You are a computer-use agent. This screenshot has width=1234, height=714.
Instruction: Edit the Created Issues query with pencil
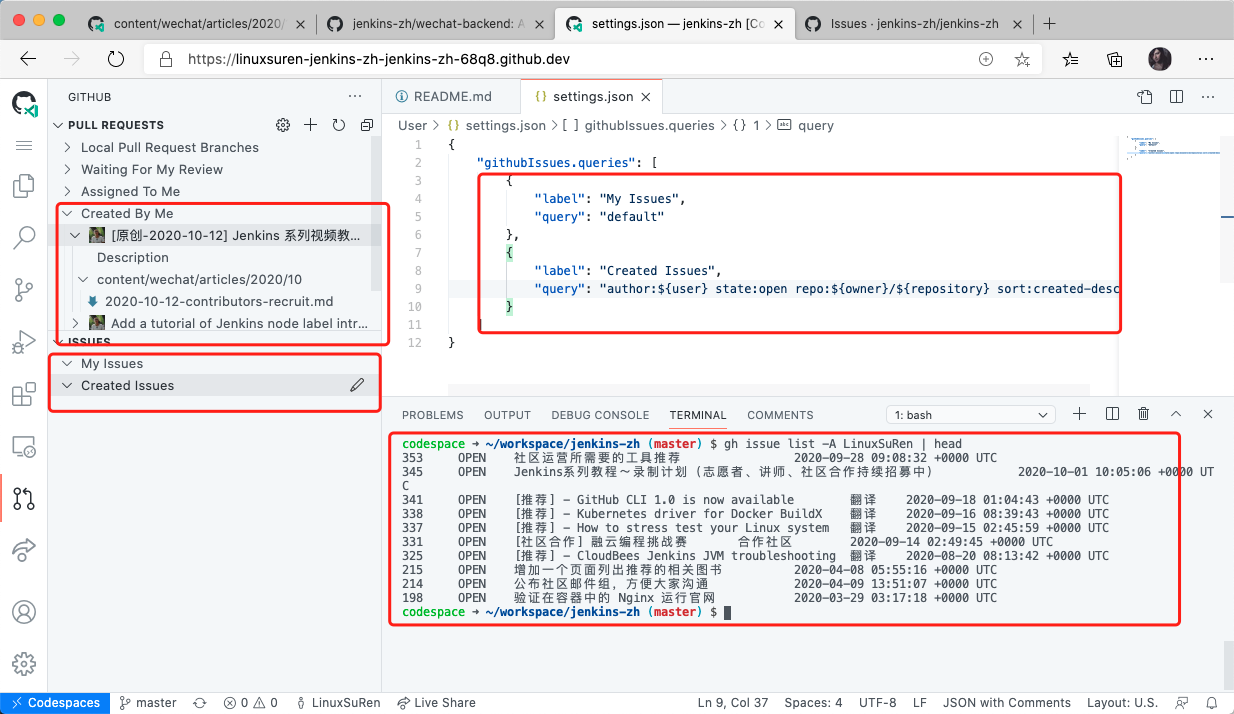[357, 385]
